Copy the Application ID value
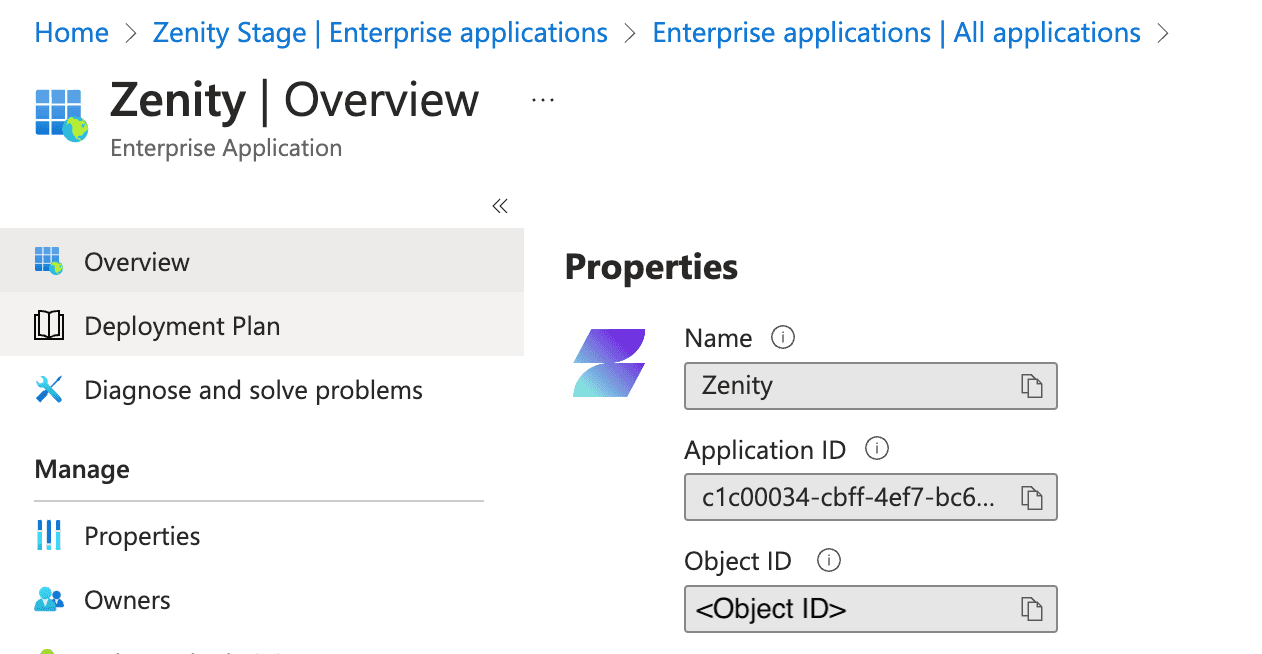 pyautogui.click(x=1032, y=497)
